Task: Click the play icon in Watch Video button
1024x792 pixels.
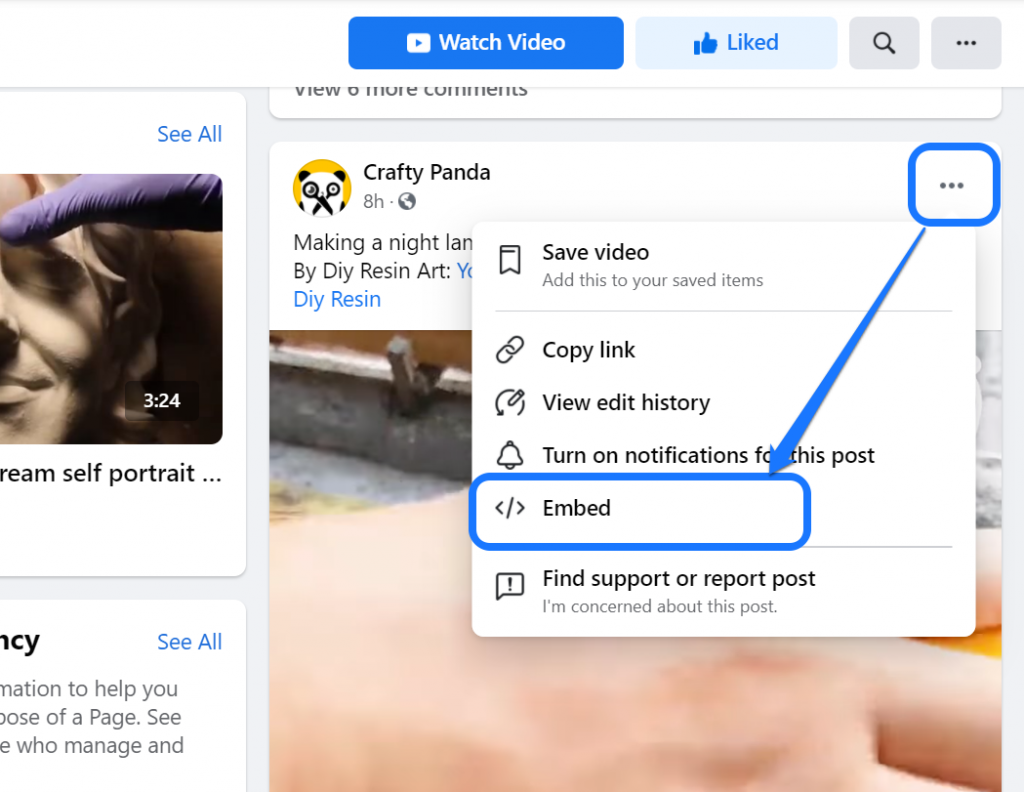Action: (x=419, y=43)
